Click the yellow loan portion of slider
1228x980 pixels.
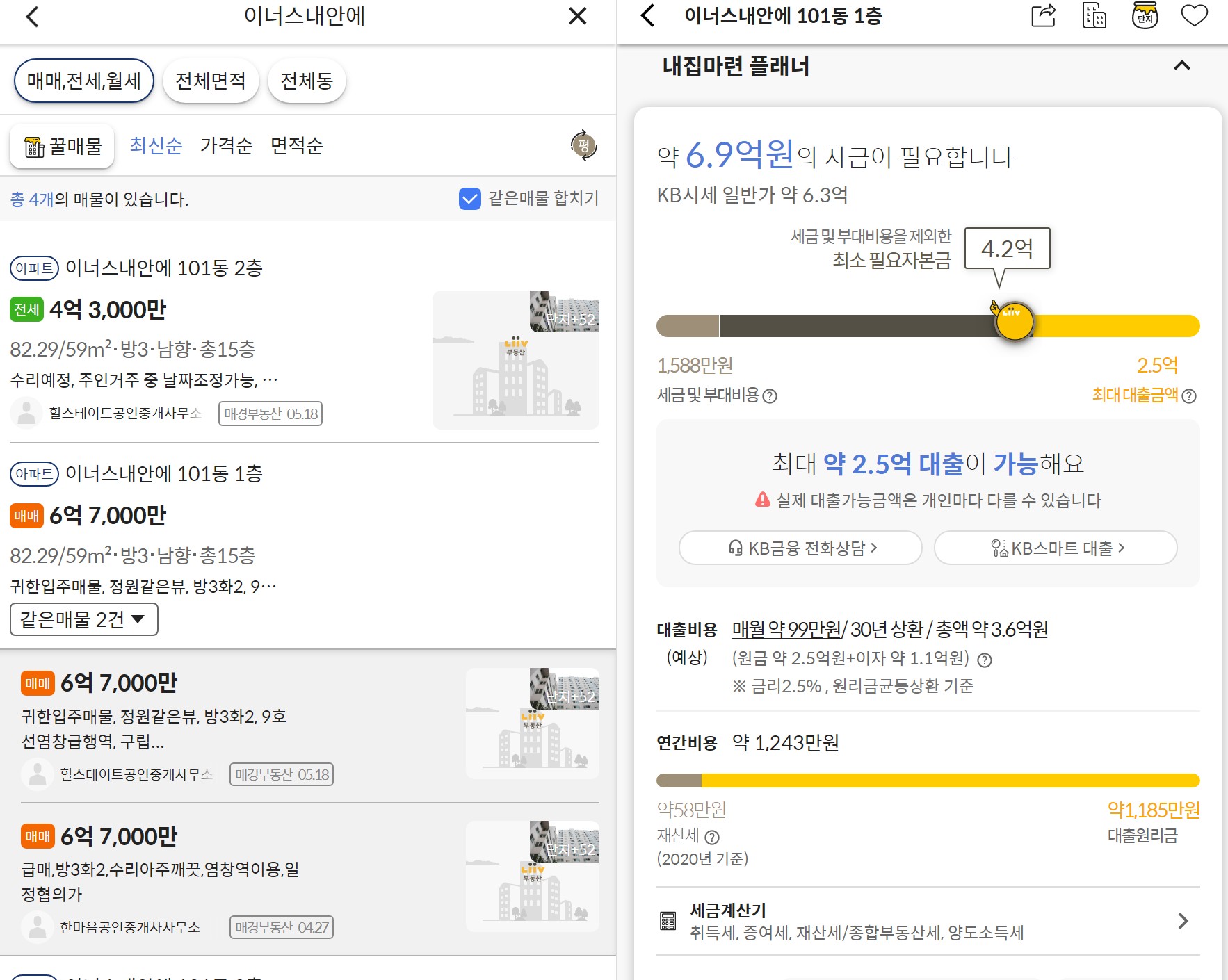point(1117,325)
